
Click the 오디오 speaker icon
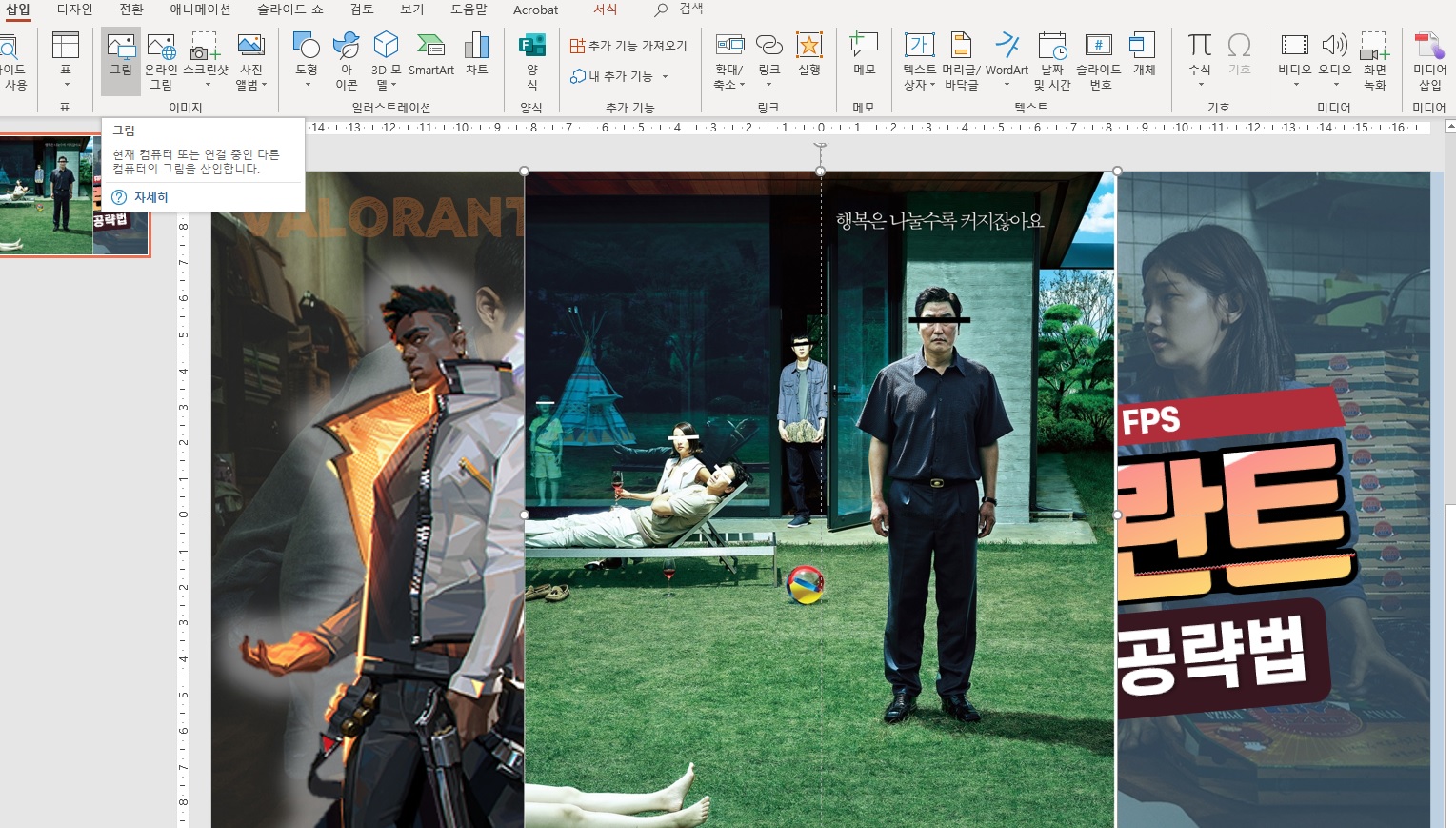(x=1334, y=45)
